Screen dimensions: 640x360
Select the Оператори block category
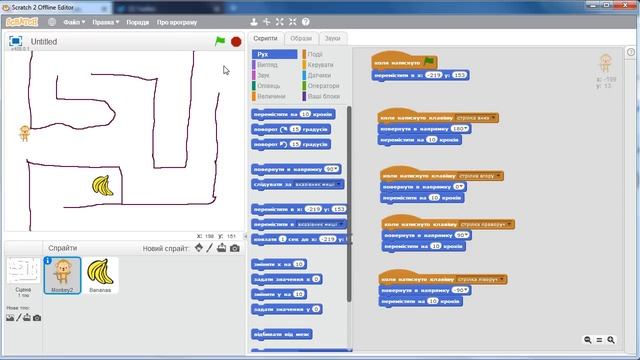pyautogui.click(x=324, y=86)
